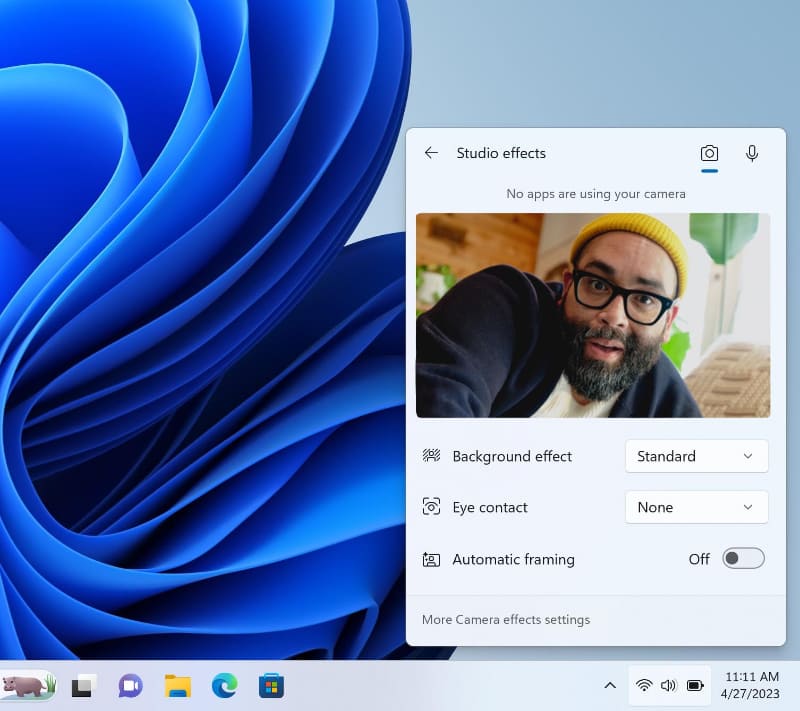Click the Background effect icon
This screenshot has height=711, width=800.
click(431, 456)
